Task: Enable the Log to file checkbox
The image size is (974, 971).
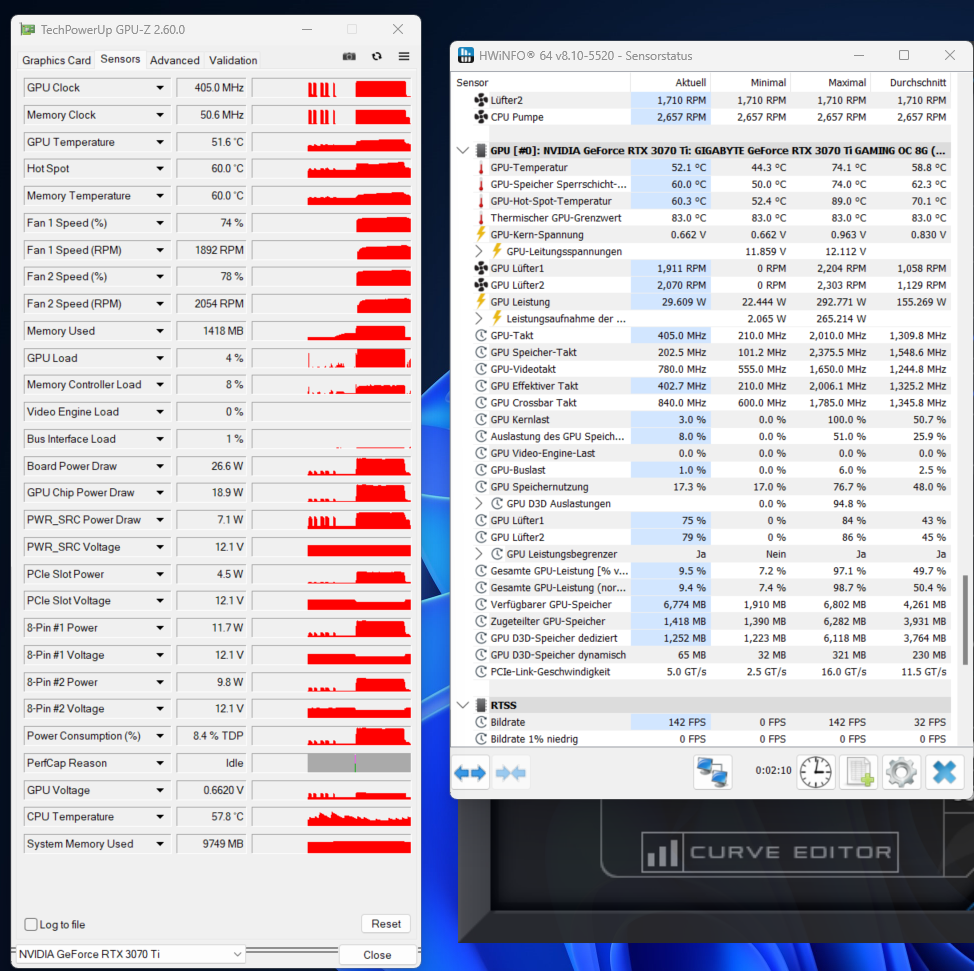Action: click(30, 924)
